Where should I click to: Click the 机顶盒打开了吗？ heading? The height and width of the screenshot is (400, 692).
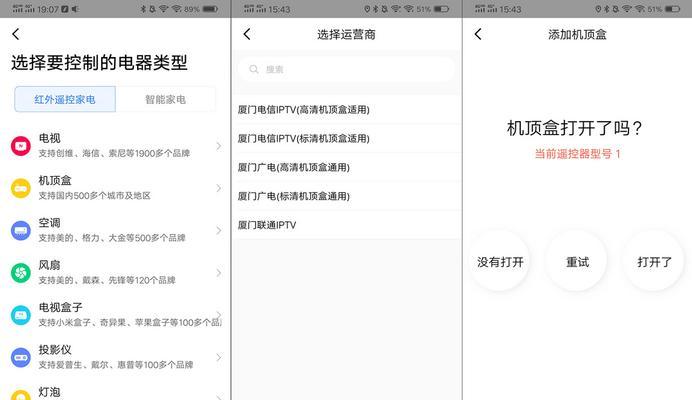[x=575, y=128]
